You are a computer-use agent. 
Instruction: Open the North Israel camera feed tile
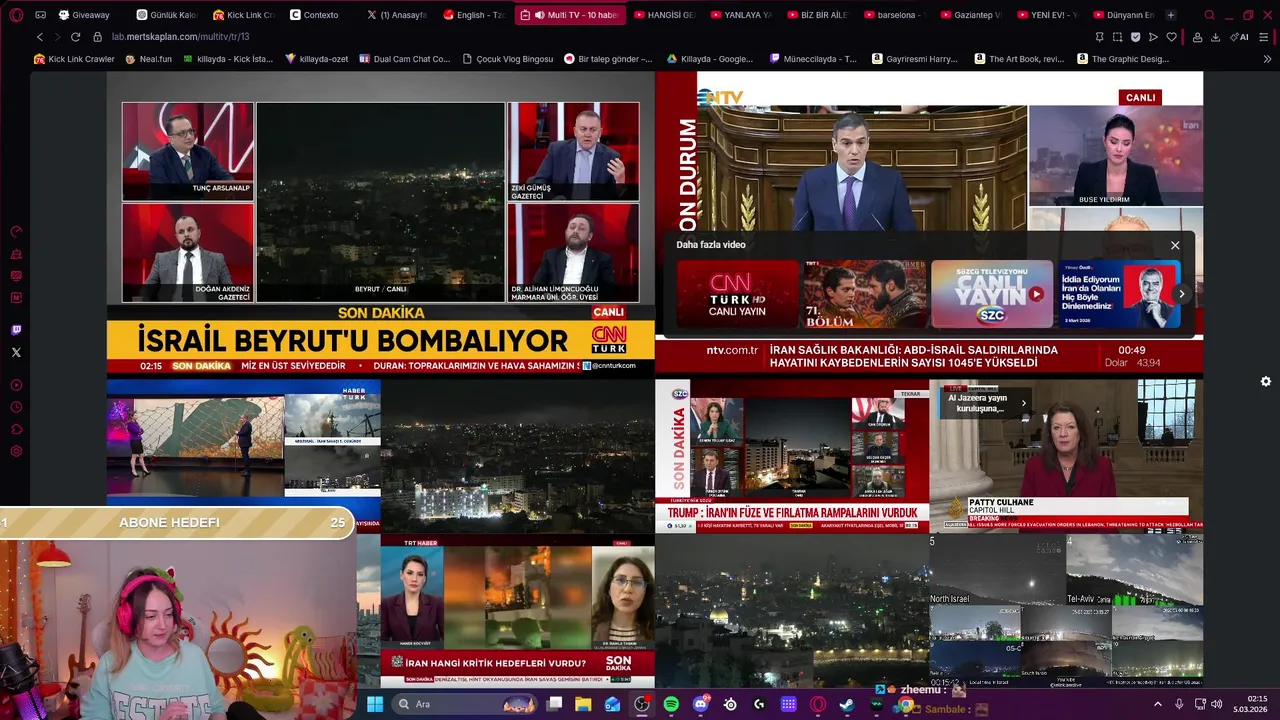996,571
